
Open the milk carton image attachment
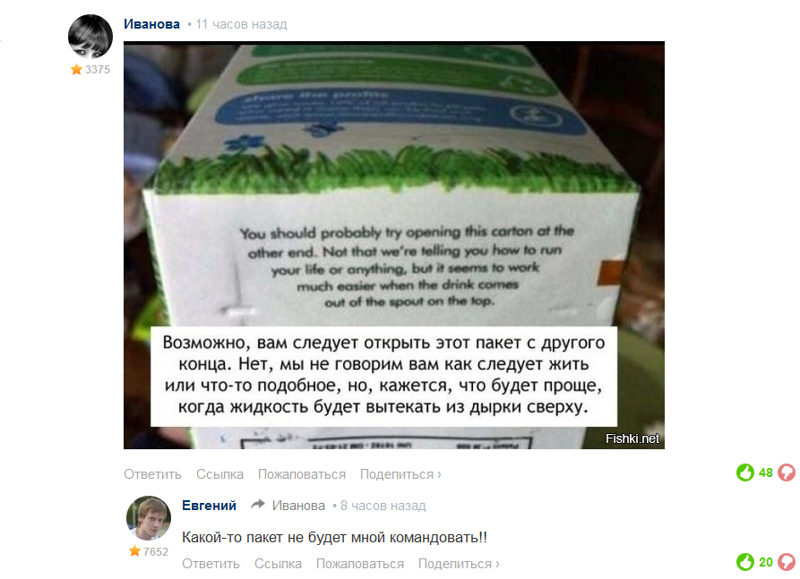click(394, 245)
